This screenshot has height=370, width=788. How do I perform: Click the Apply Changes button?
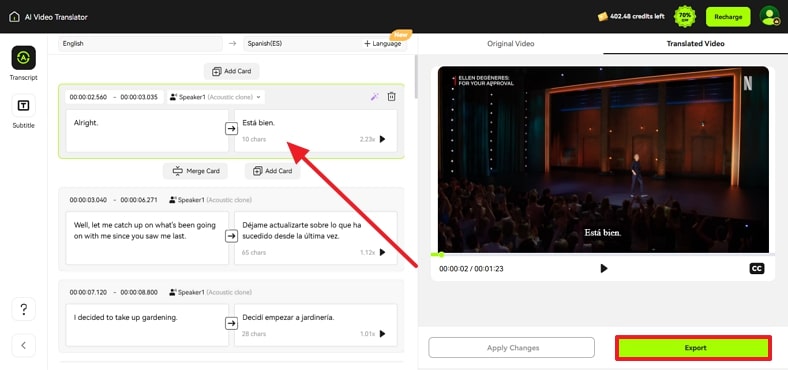512,348
